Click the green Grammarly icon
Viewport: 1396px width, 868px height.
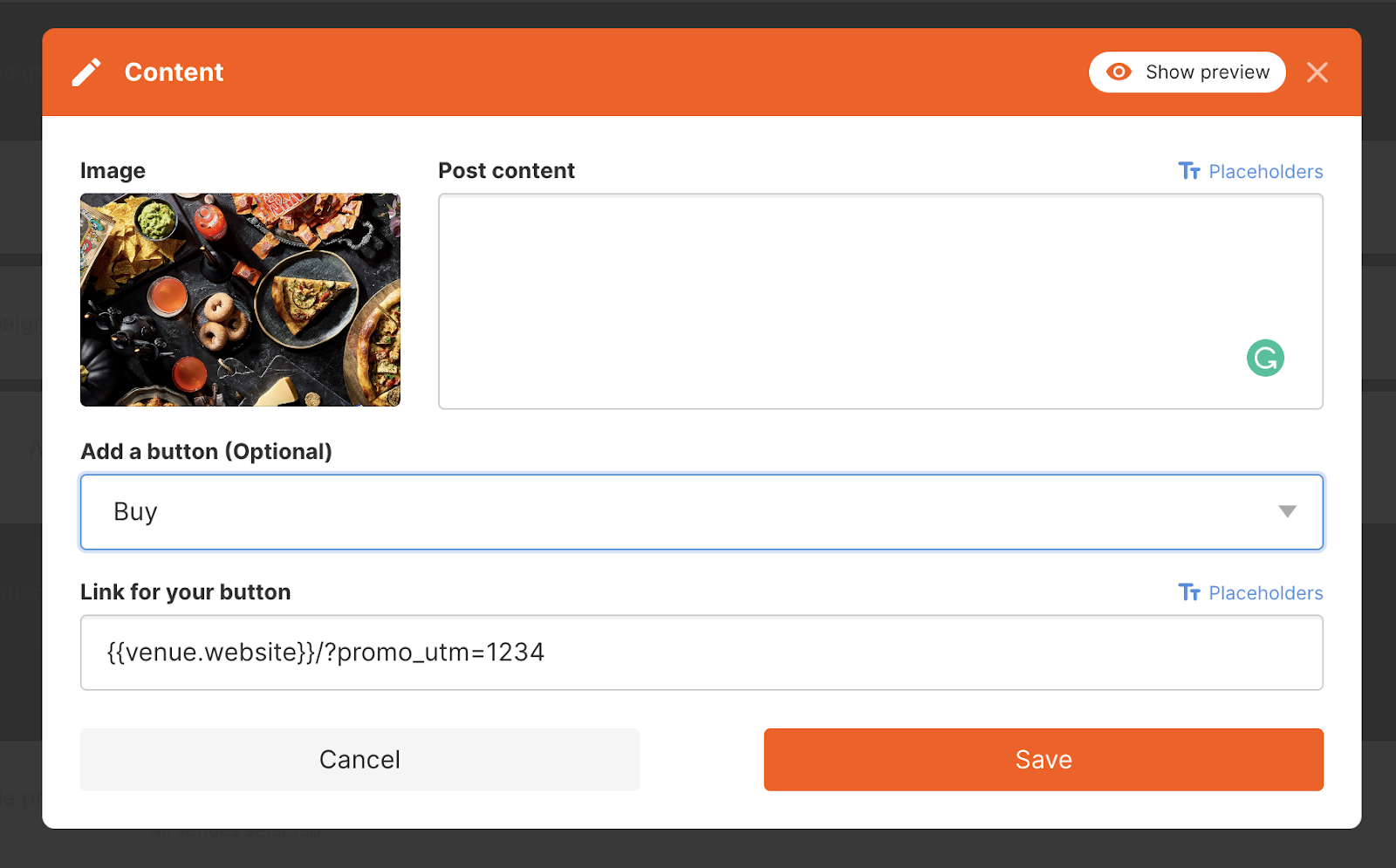pos(1264,358)
